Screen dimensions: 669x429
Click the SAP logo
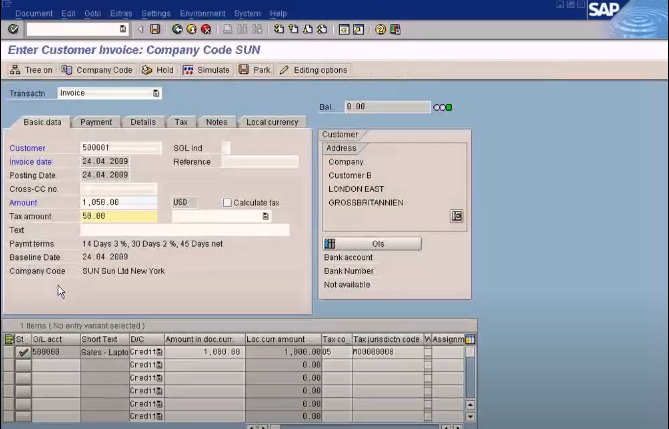click(x=604, y=9)
